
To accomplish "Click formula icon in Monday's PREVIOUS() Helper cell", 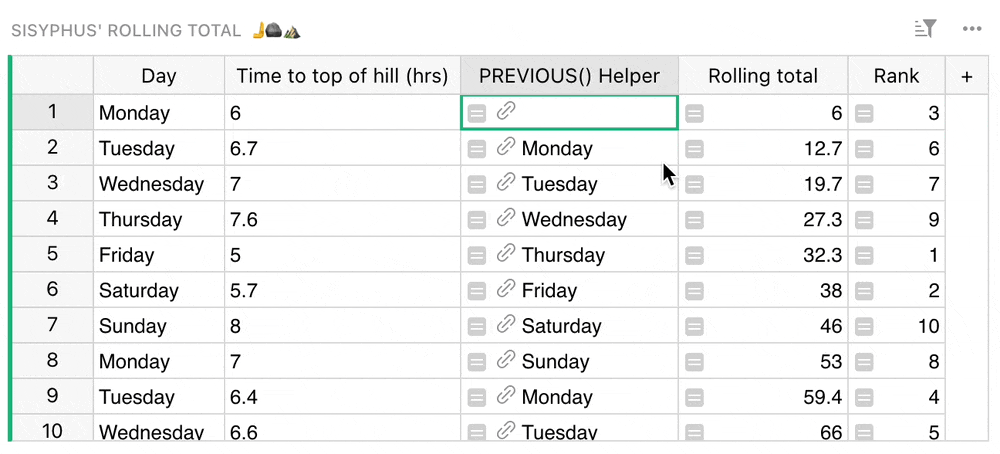I will [477, 113].
